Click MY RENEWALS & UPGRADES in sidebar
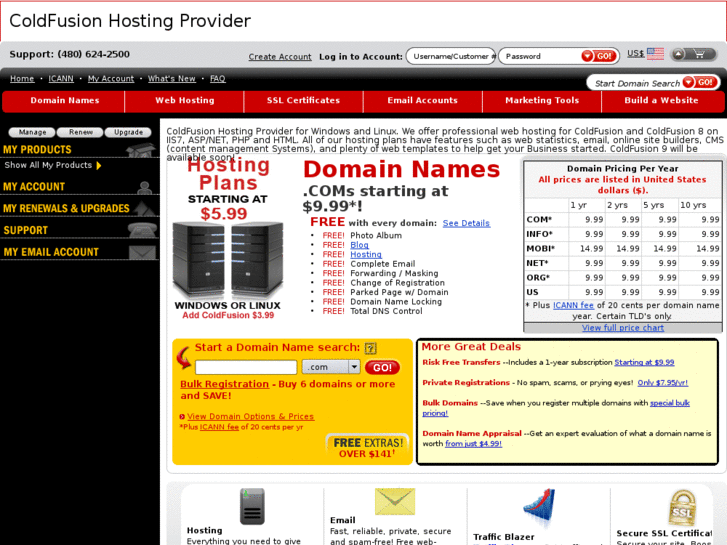The height and width of the screenshot is (545, 727). tap(66, 208)
